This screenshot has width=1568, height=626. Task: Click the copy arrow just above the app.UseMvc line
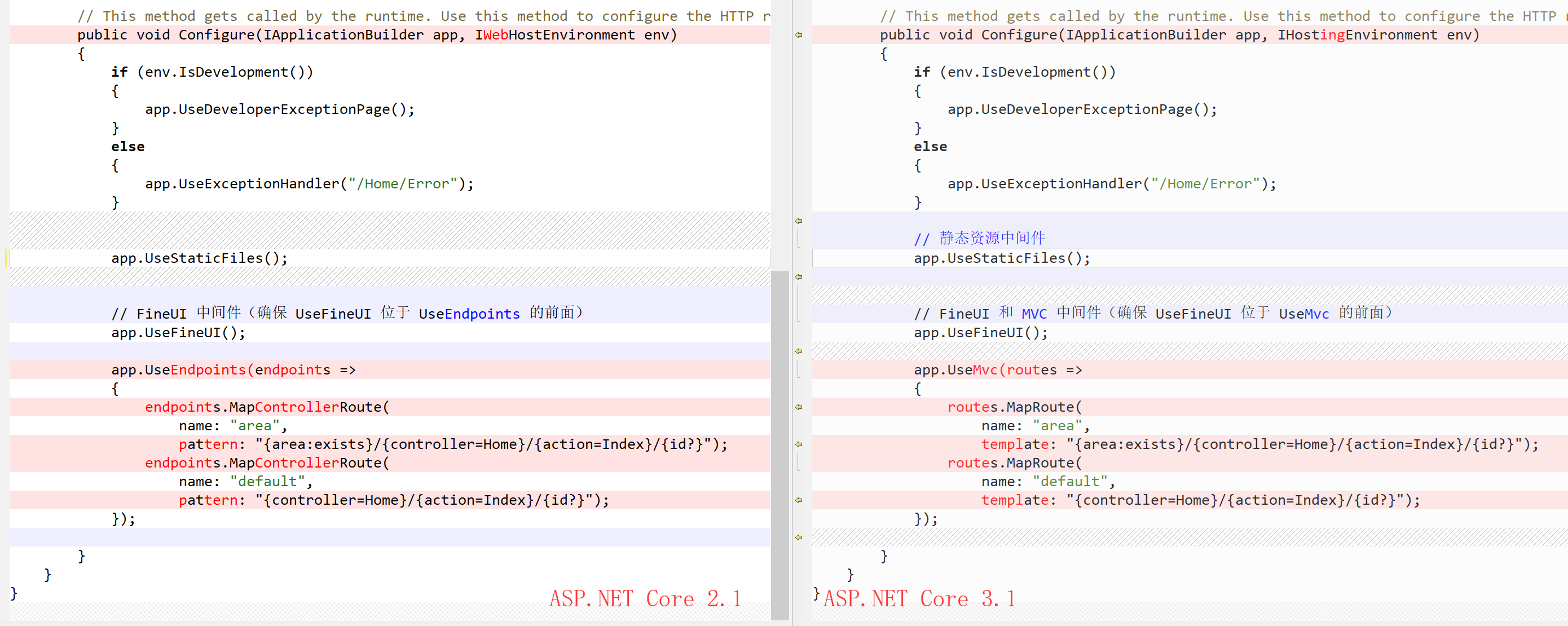coord(799,351)
